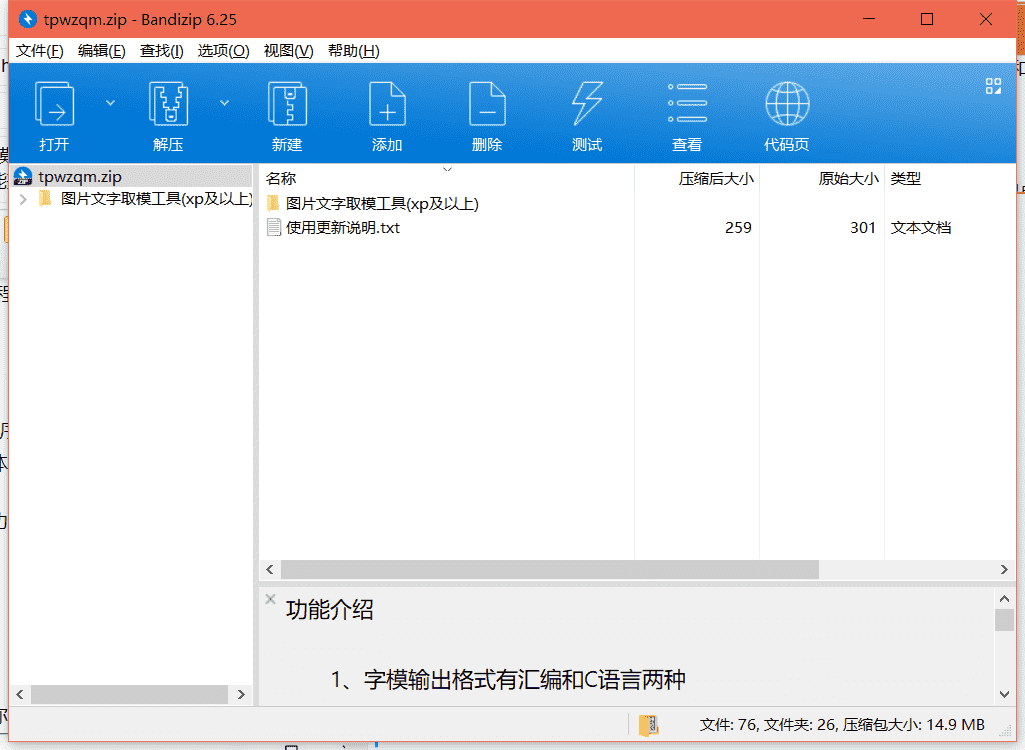Click the compressed size value 259
Screen dimensions: 1025x750
[x=738, y=228]
